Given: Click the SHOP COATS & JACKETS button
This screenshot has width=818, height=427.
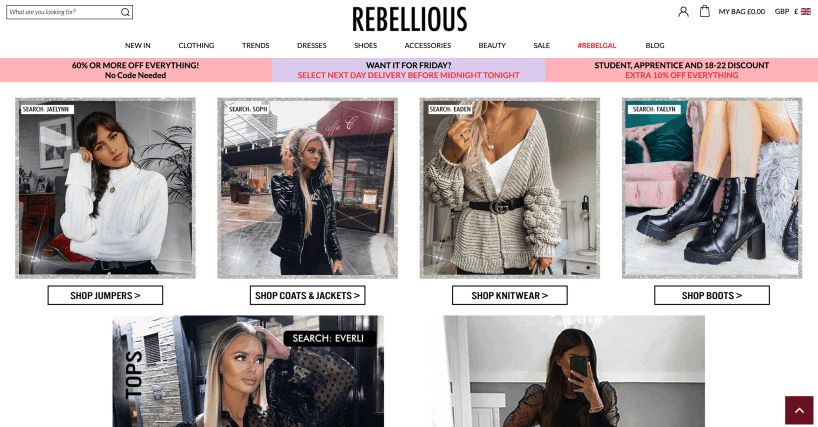Looking at the screenshot, I should pyautogui.click(x=307, y=295).
